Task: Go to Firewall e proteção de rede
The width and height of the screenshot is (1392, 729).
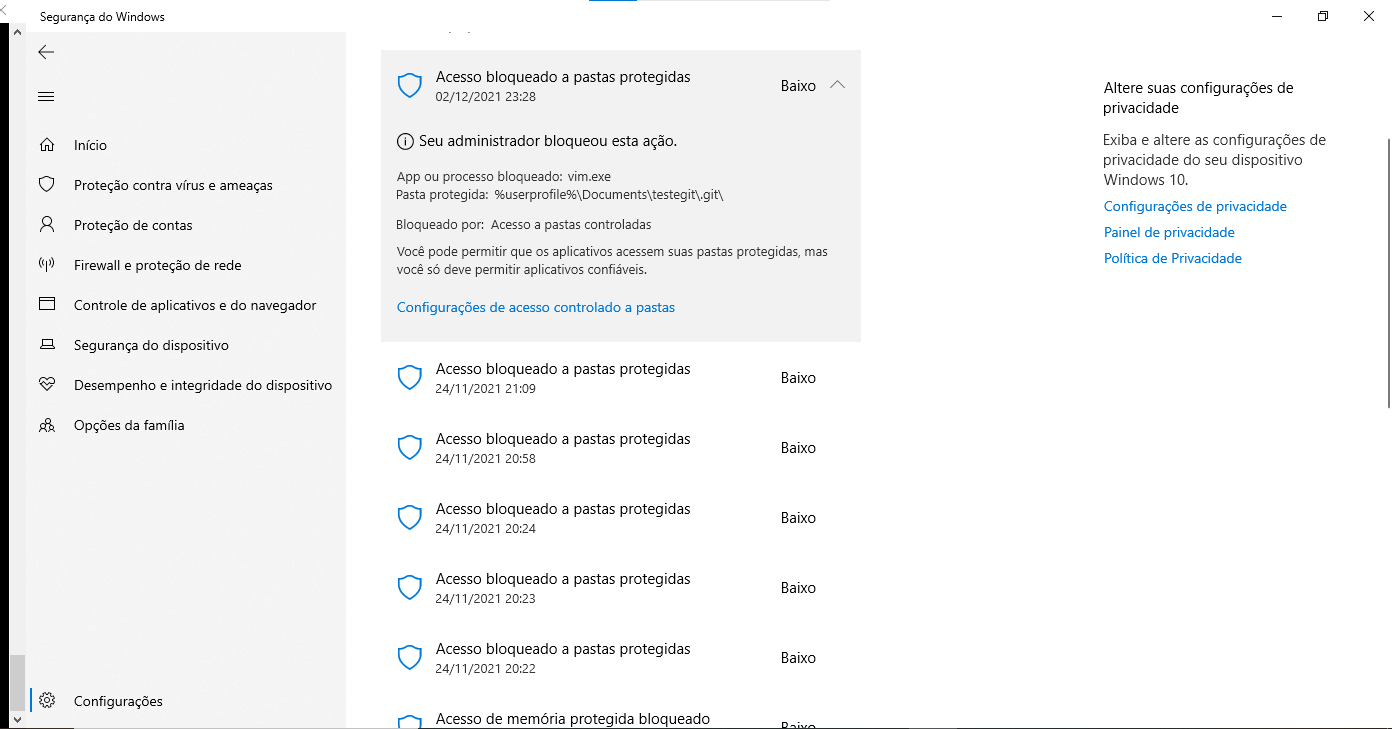Action: [186, 265]
